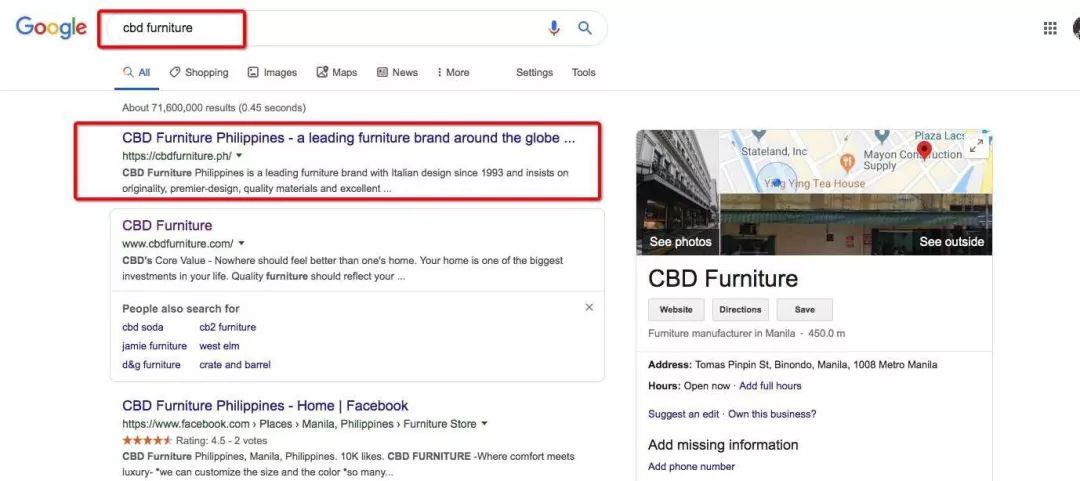Image resolution: width=1080 pixels, height=481 pixels.
Task: Search for cbd soda suggestion
Action: (143, 327)
